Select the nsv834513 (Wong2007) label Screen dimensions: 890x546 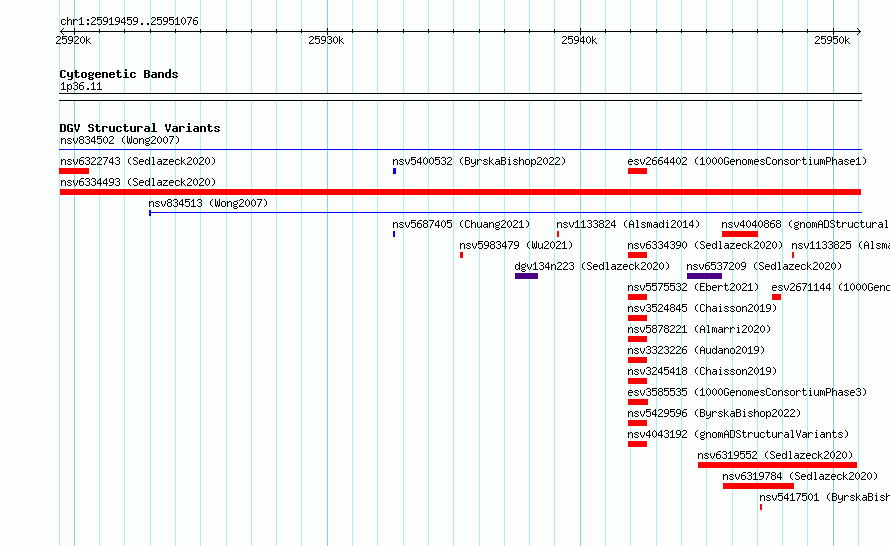coord(208,203)
